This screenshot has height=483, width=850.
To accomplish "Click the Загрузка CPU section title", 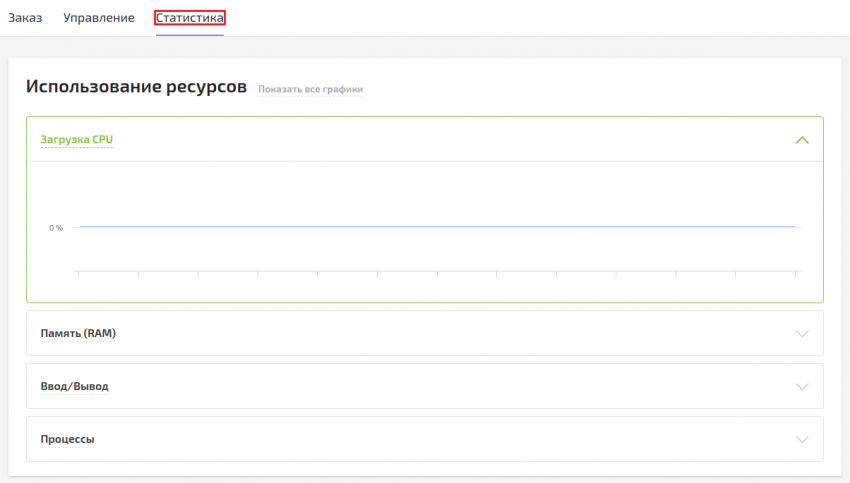I will pos(76,140).
